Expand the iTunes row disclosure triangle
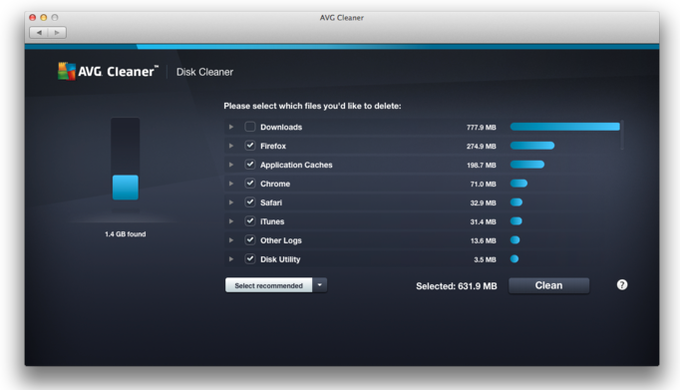The width and height of the screenshot is (680, 390). click(x=231, y=221)
